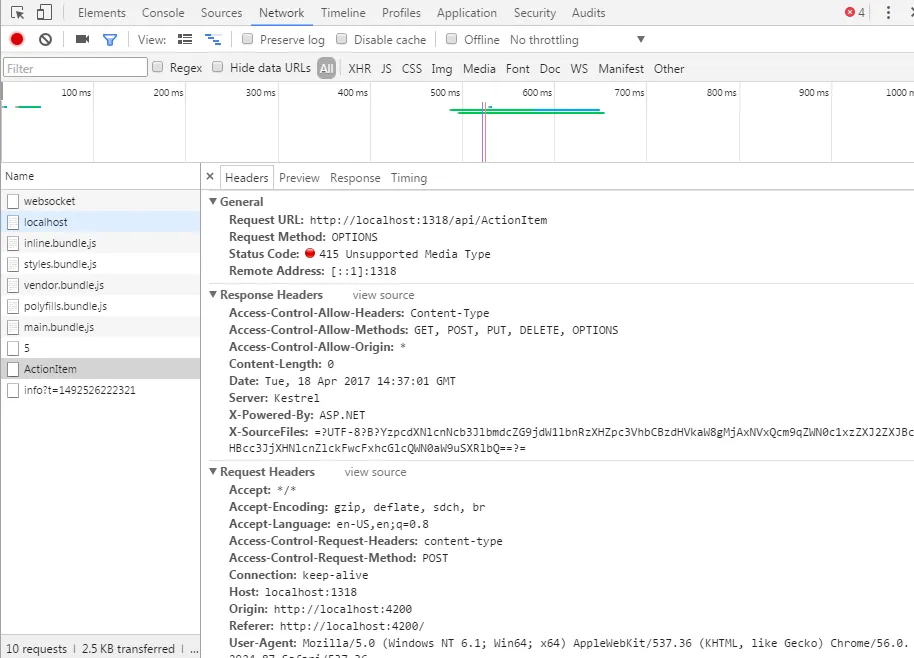Select the main.bundle.js request
Screen dimensions: 914x658
pos(100,327)
